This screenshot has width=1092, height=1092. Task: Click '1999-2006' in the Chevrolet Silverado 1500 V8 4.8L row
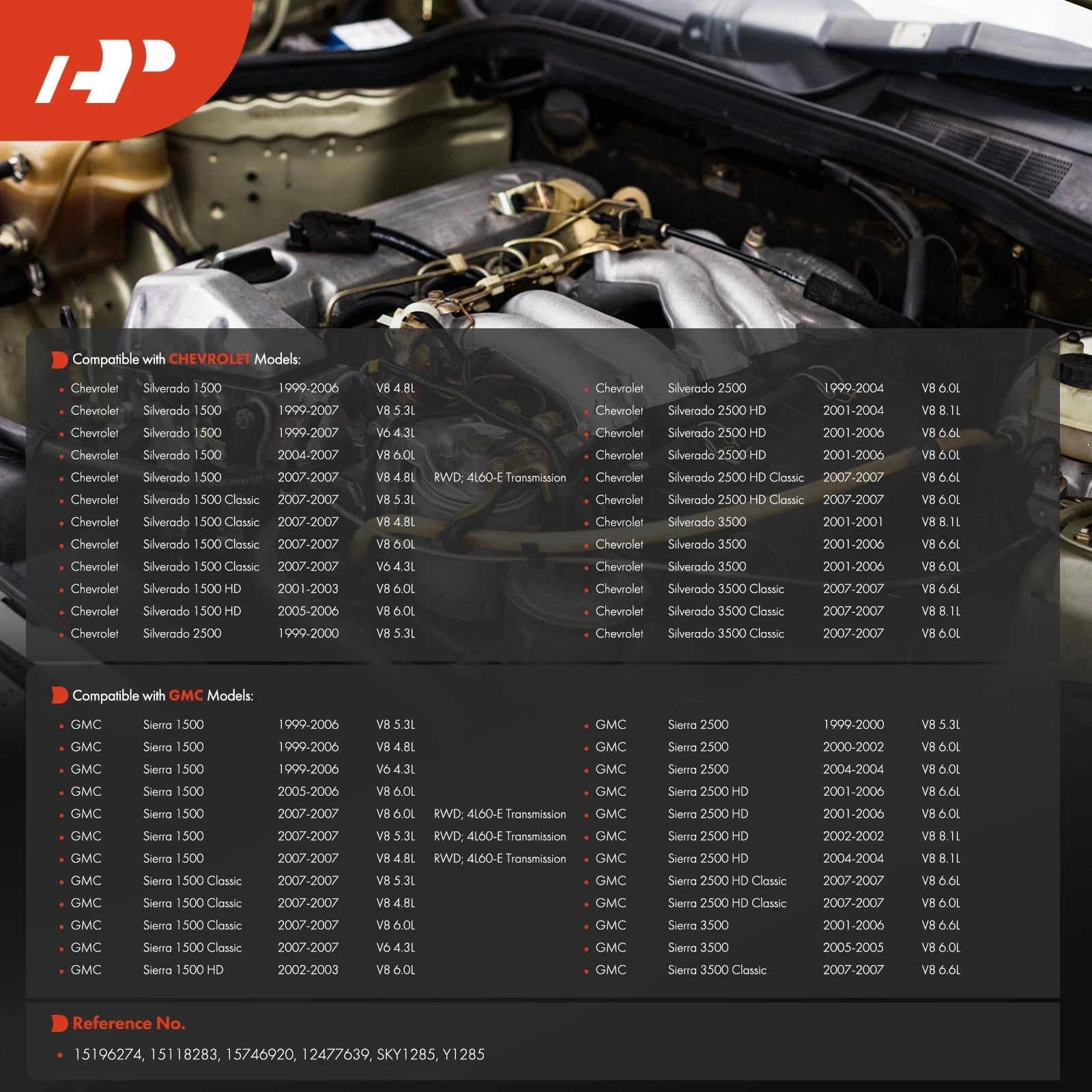[308, 388]
